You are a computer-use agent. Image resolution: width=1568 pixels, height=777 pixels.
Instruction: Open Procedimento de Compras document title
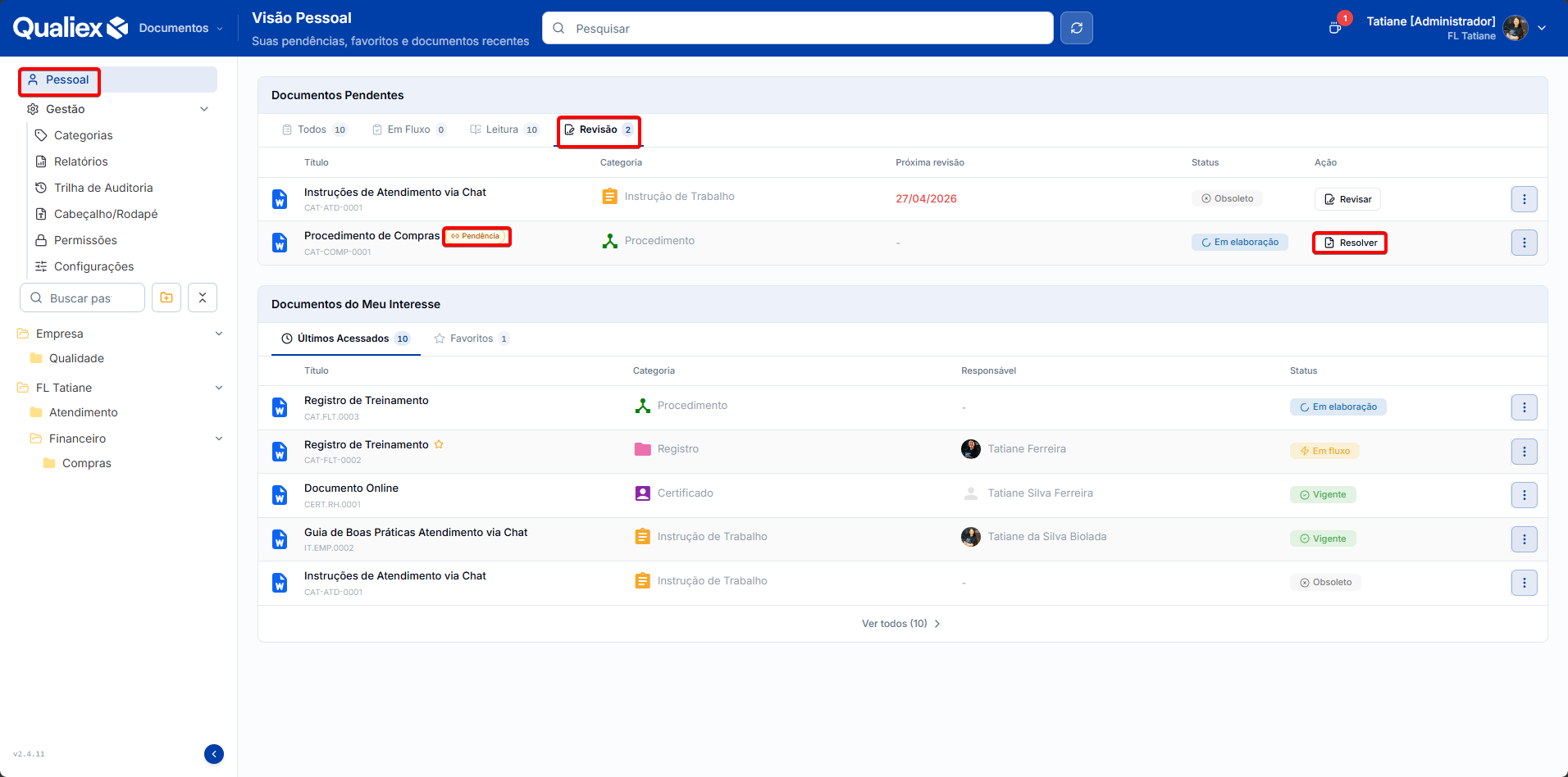click(371, 235)
